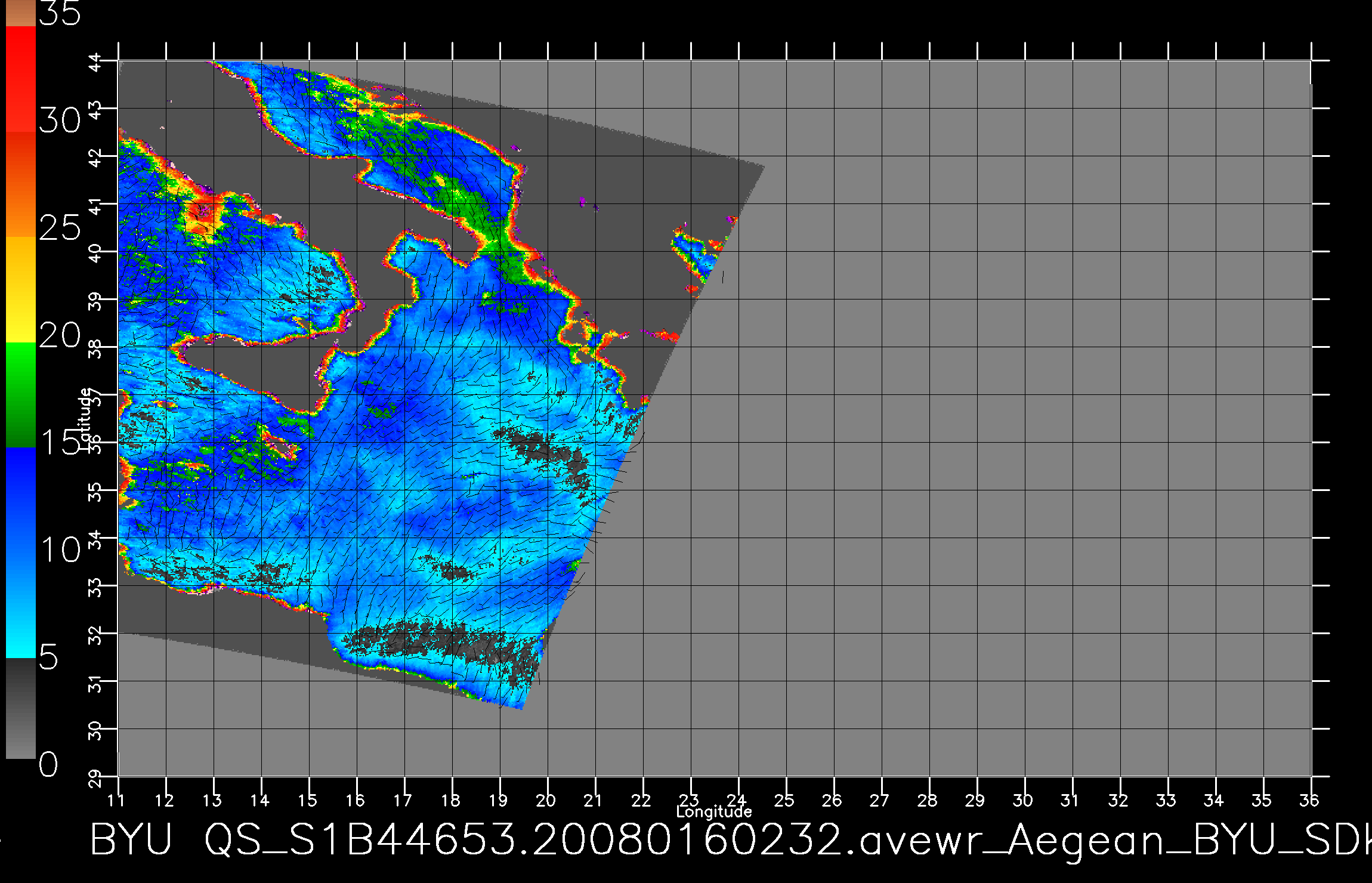
Task: Click the colorbar scale value 30
Action: [60, 121]
